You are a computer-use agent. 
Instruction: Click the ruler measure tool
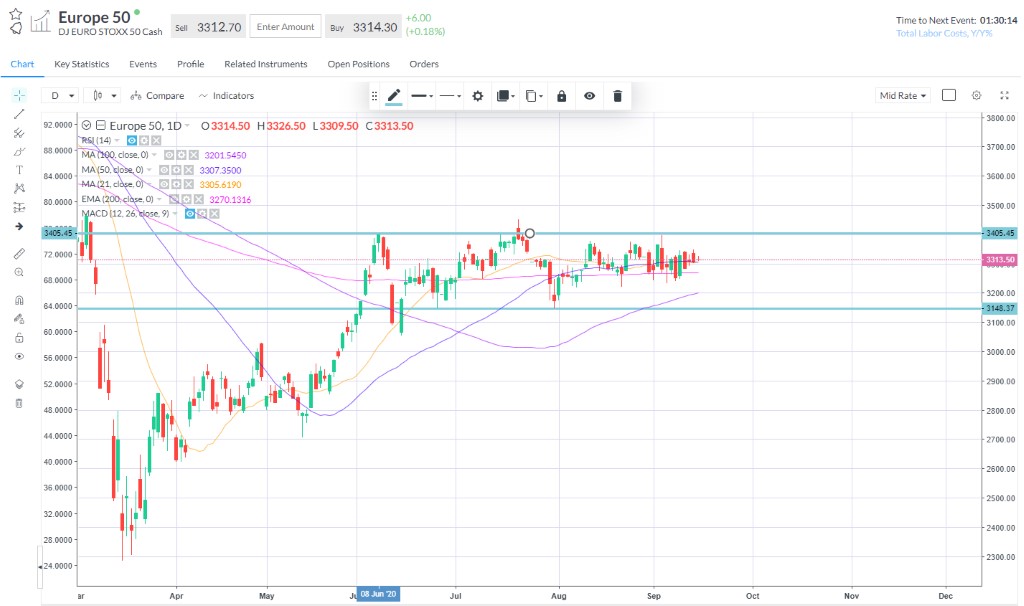click(x=19, y=253)
